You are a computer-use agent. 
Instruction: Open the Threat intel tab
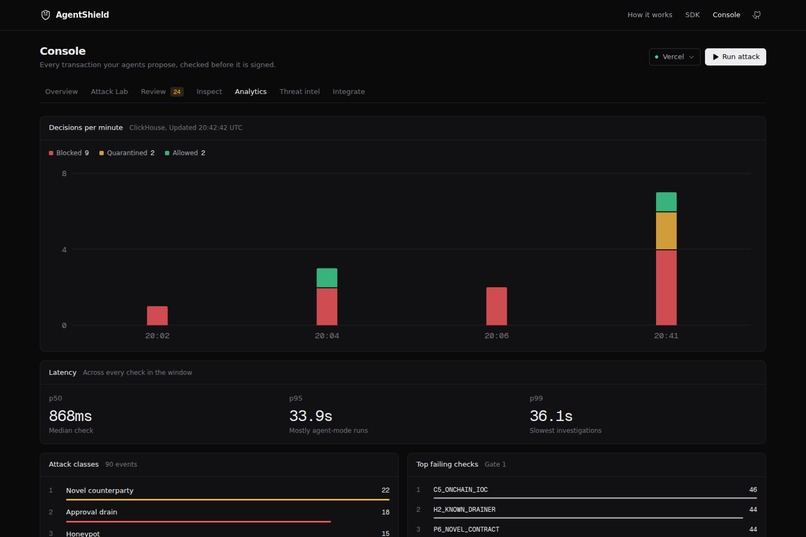[299, 91]
